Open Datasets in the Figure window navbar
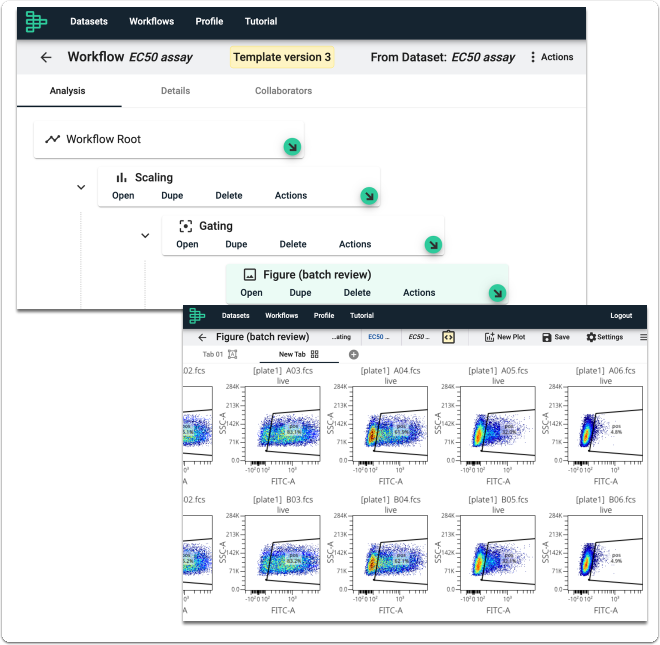Screen dimensions: 660x645 [235, 315]
